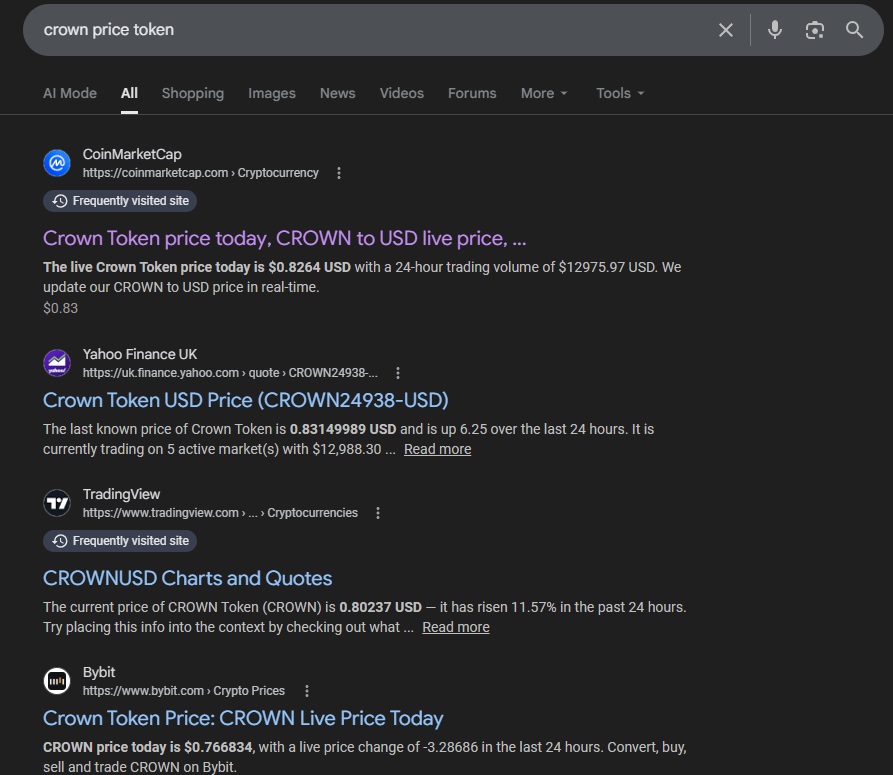The width and height of the screenshot is (893, 775).
Task: Open options menu for Yahoo Finance result
Action: tap(398, 373)
